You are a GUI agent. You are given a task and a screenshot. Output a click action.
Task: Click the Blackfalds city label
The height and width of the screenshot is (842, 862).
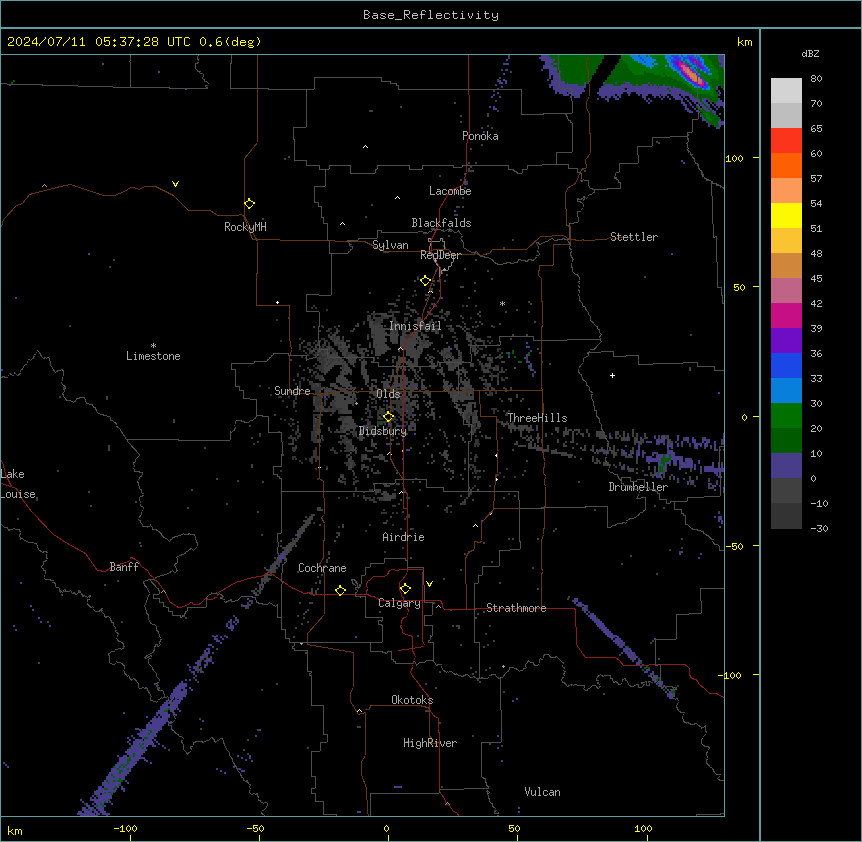441,223
